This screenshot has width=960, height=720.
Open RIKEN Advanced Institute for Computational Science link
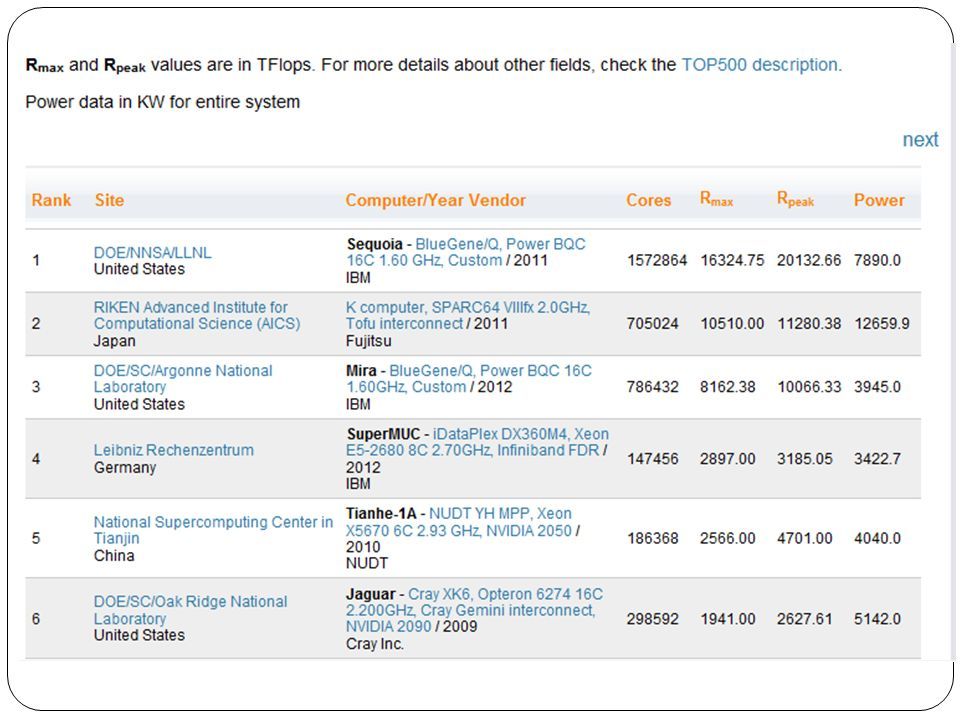click(197, 315)
